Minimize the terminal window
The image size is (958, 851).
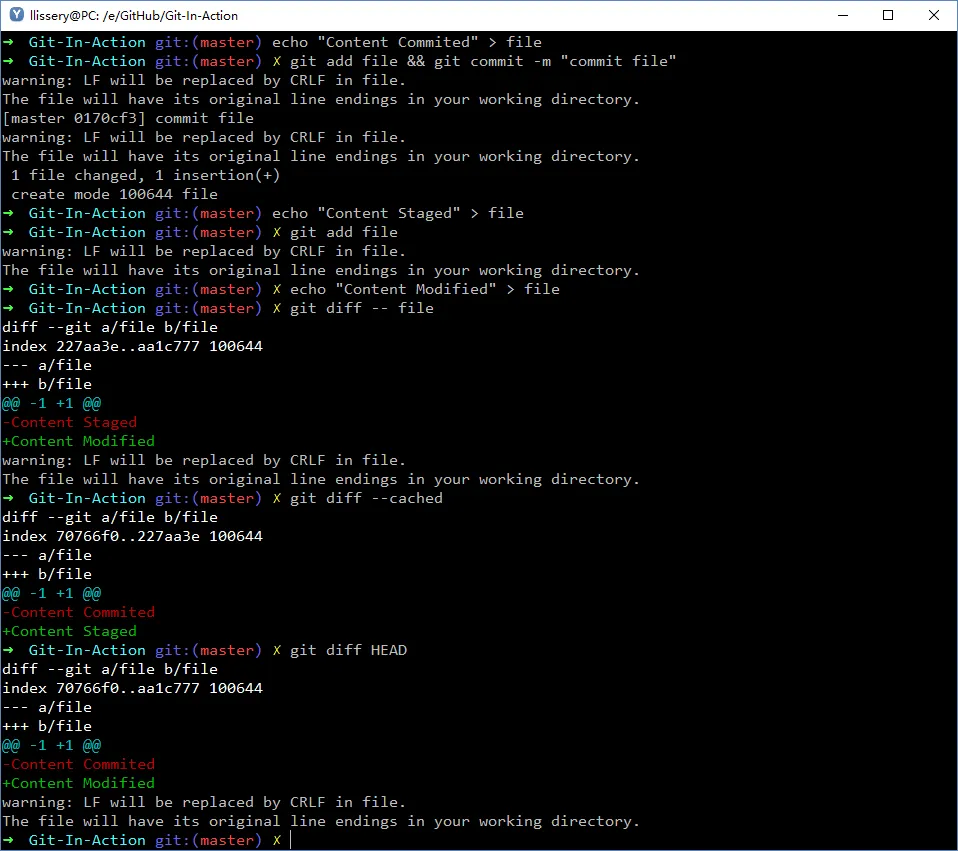click(x=843, y=15)
